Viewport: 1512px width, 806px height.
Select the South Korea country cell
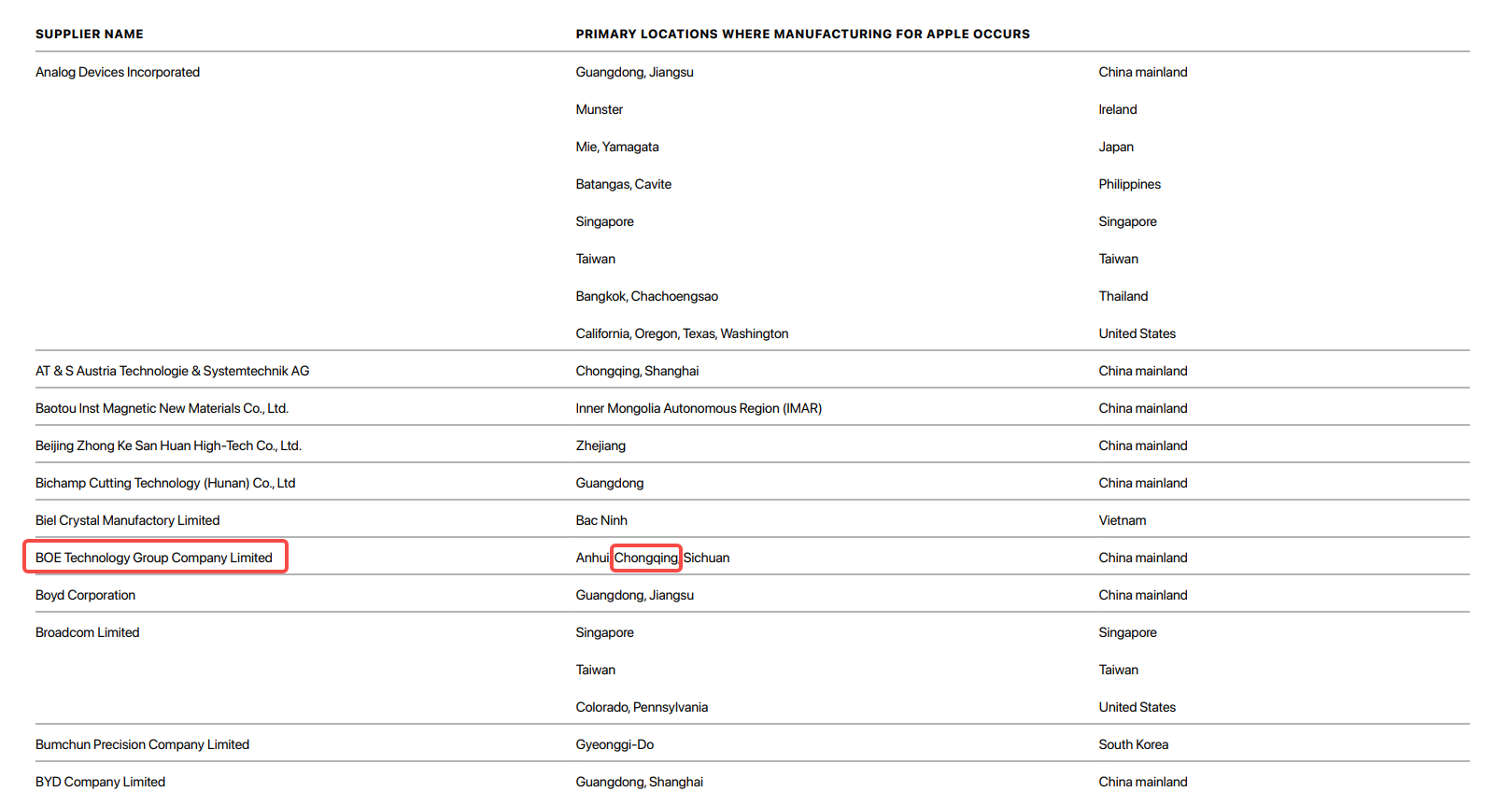click(x=1133, y=744)
